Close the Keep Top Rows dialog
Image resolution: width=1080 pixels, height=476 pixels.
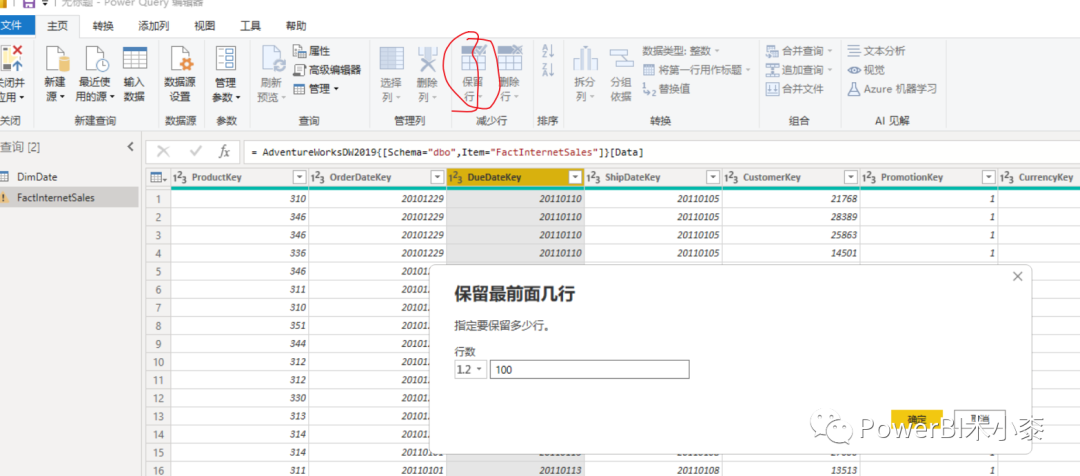click(x=1017, y=276)
